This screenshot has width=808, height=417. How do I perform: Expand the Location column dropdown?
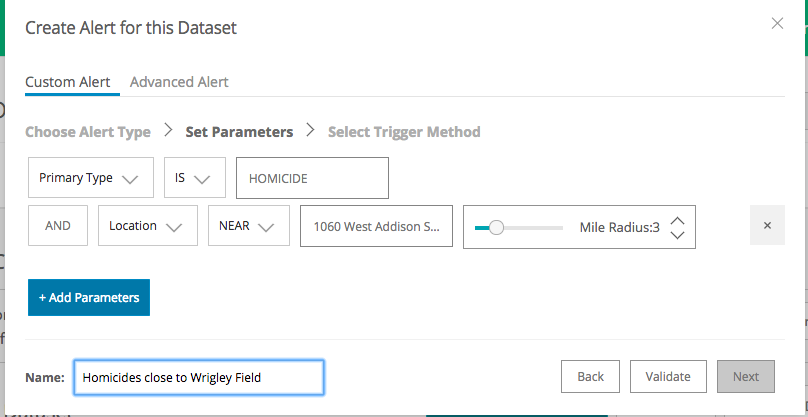click(148, 226)
